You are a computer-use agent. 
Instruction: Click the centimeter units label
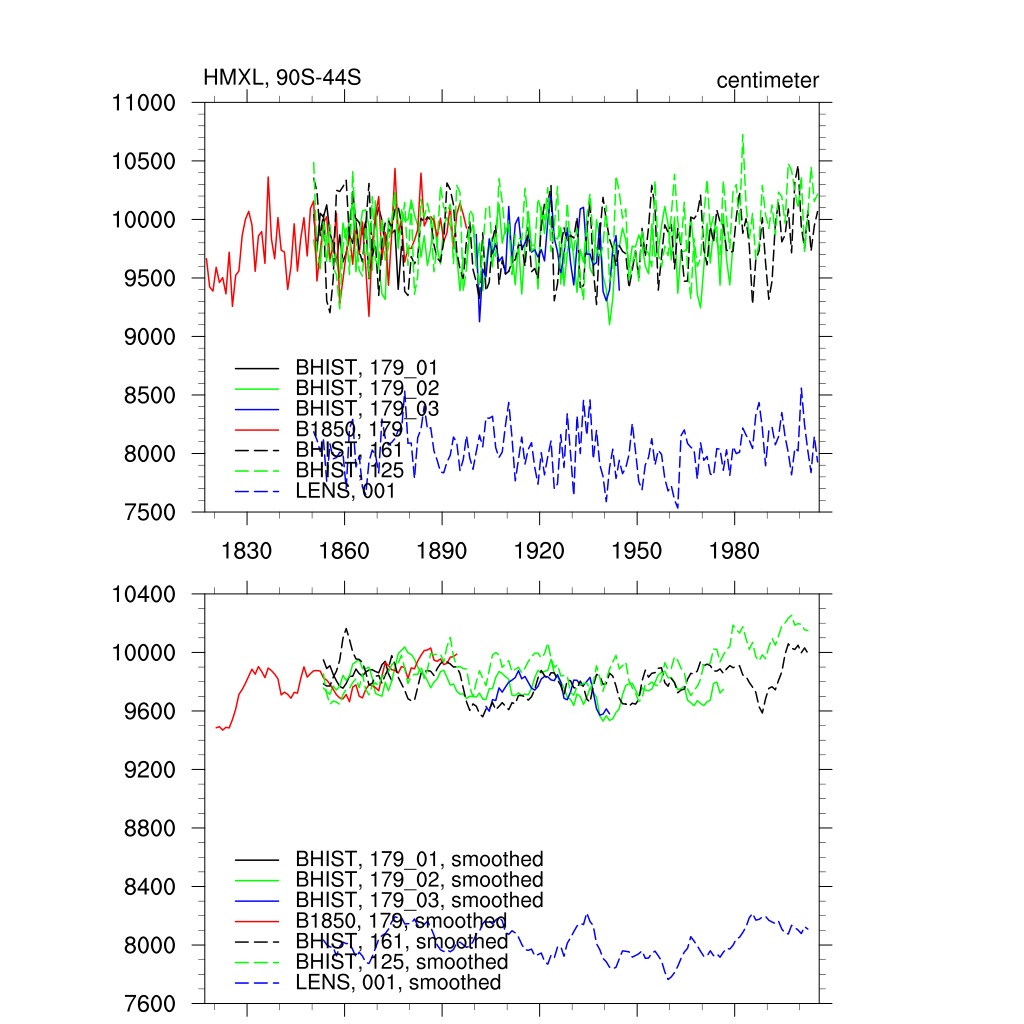tap(767, 81)
